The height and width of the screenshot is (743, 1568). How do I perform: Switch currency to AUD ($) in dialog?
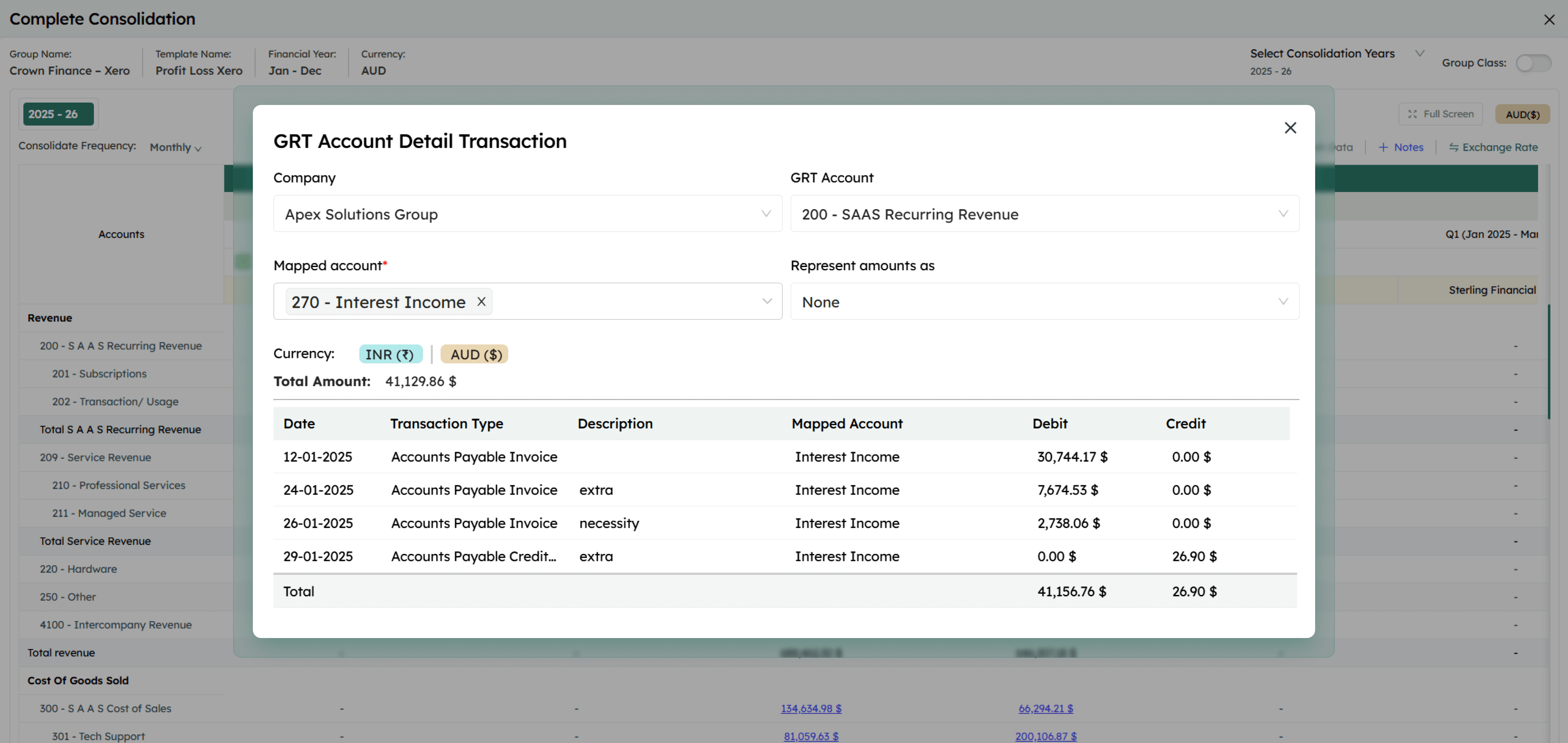pyautogui.click(x=475, y=354)
